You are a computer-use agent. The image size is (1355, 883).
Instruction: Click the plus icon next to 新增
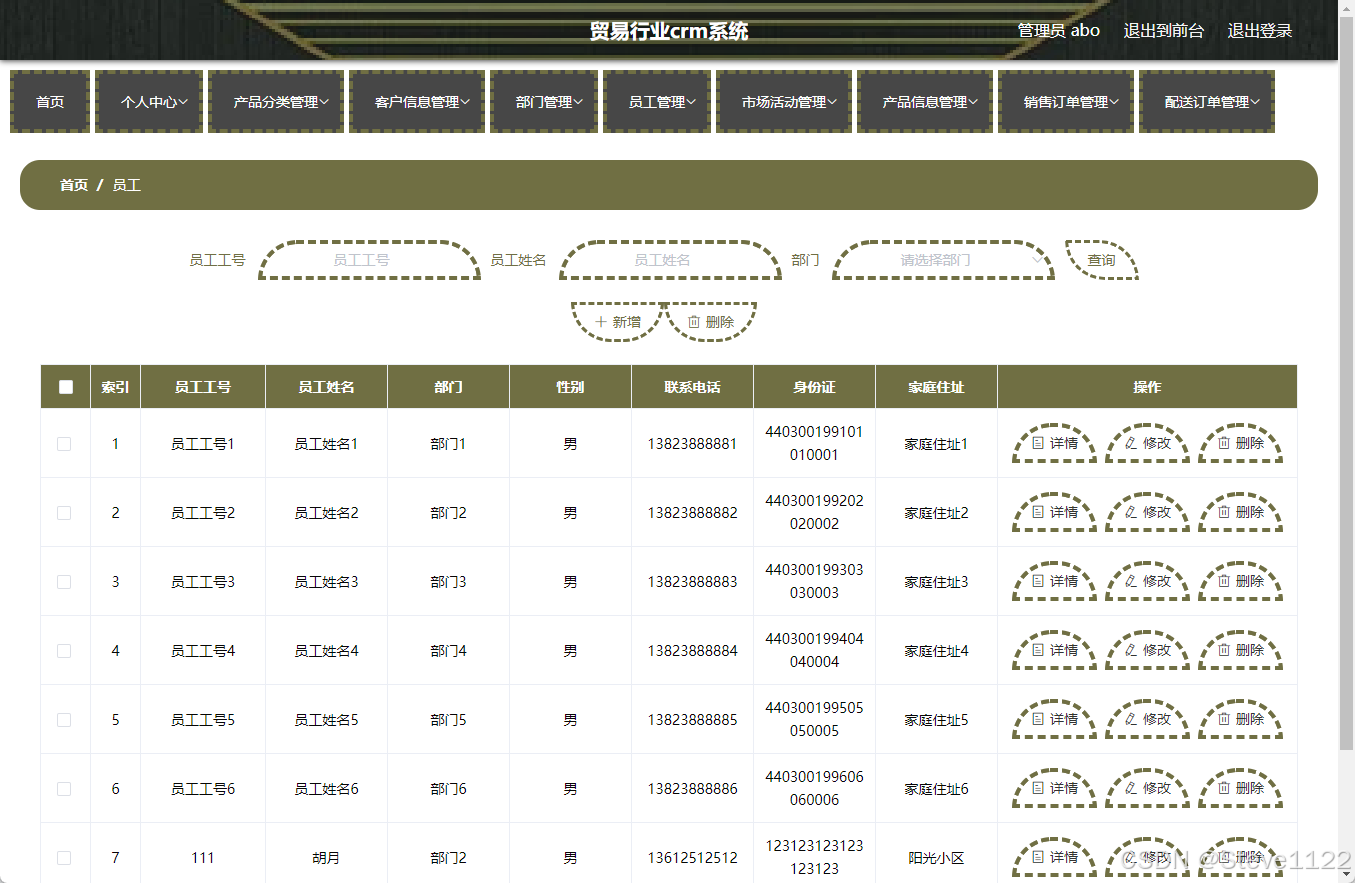600,321
